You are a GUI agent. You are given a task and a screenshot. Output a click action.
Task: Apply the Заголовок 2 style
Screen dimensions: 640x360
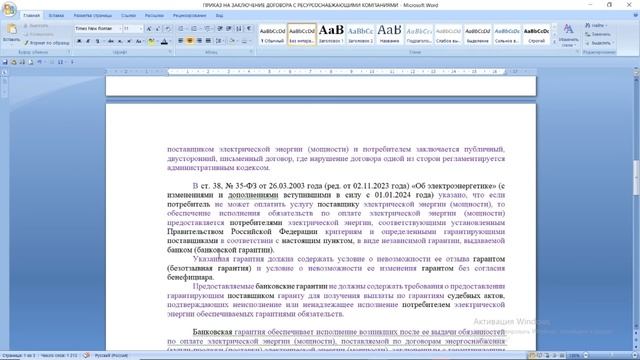pyautogui.click(x=360, y=34)
